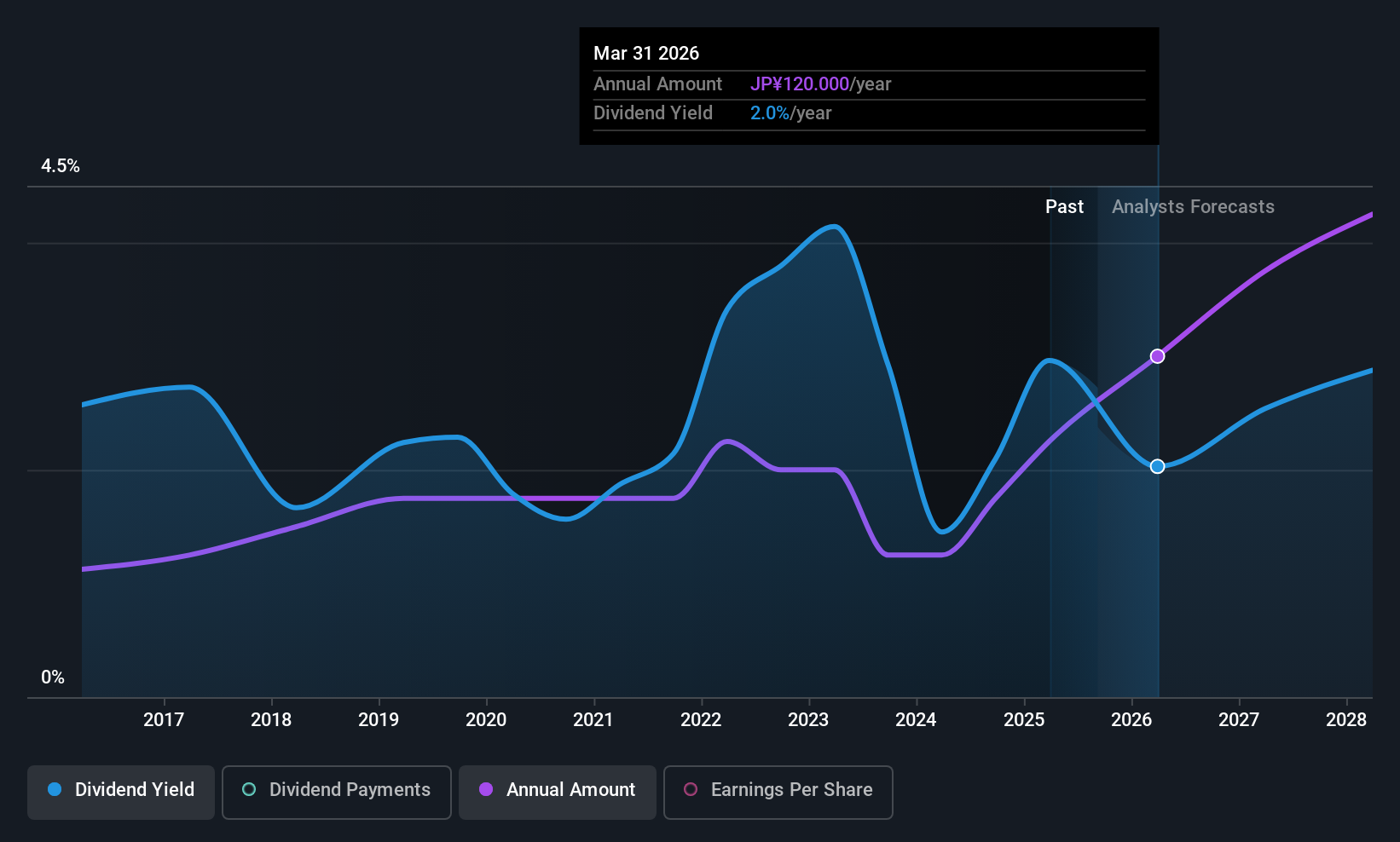1400x842 pixels.
Task: Click the 0% y-axis label
Action: coord(53,678)
